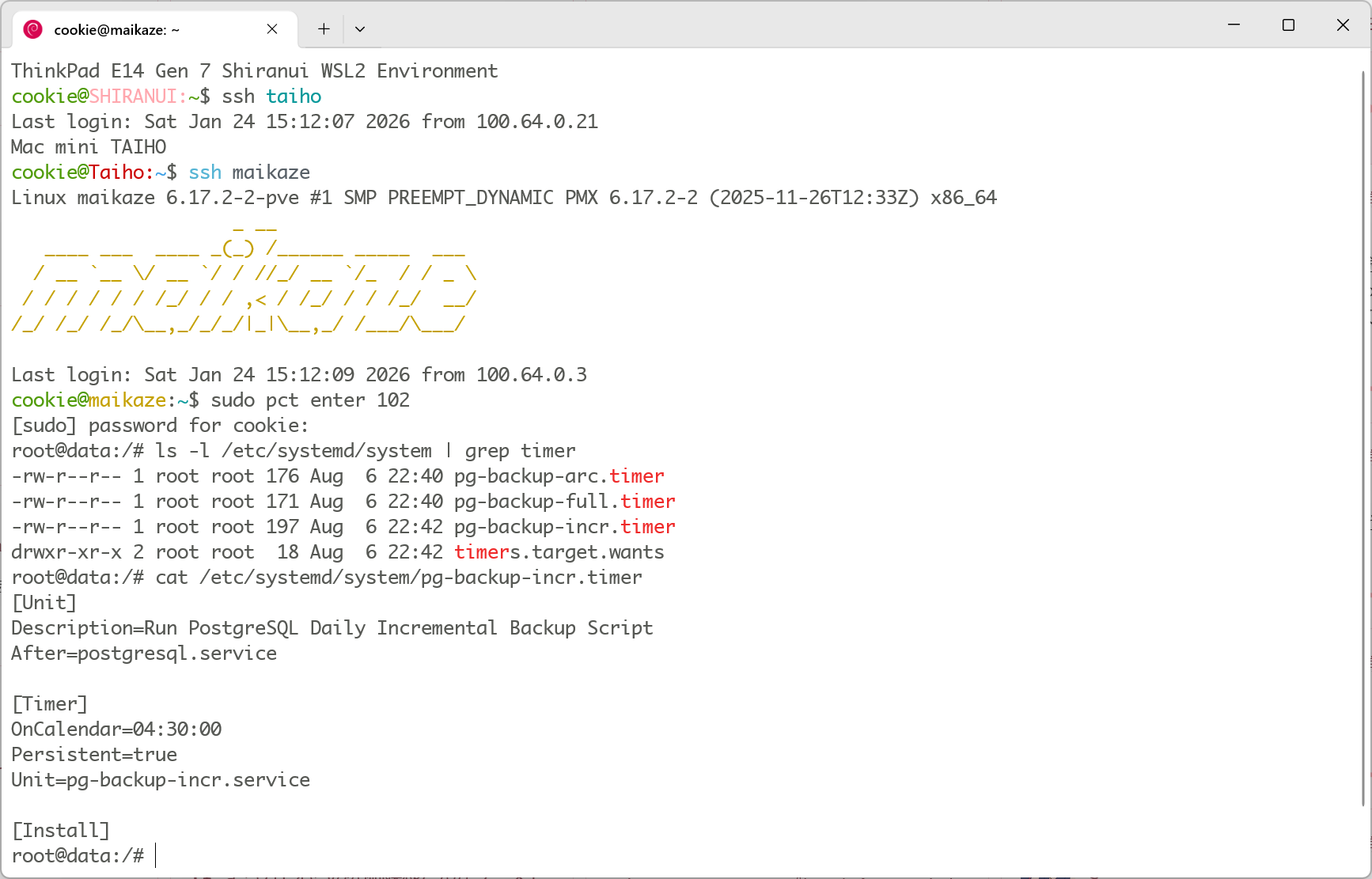
Task: Click the Debian swirl icon in the tab
Action: click(32, 29)
